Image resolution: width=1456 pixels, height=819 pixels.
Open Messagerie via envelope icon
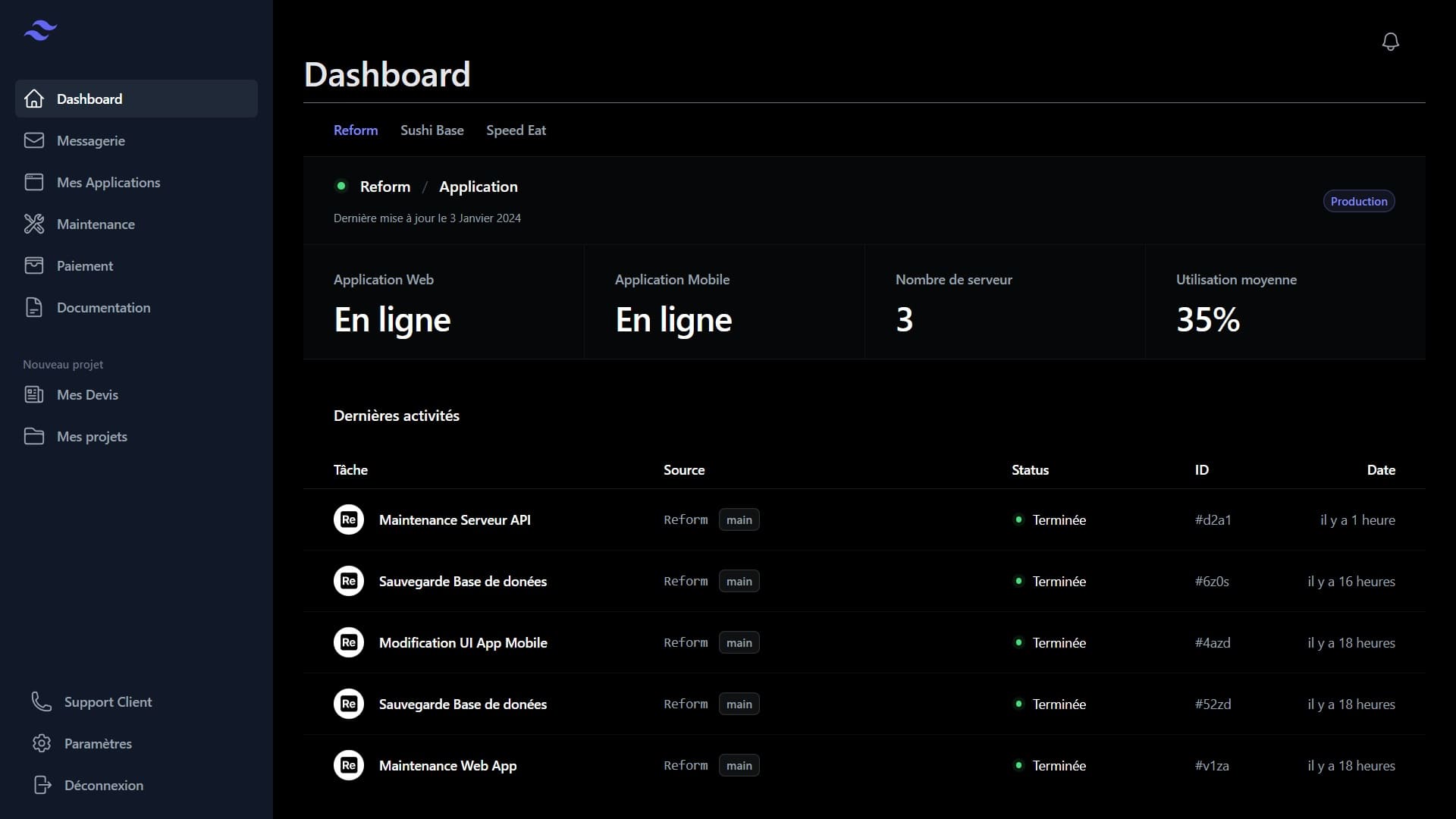[34, 140]
